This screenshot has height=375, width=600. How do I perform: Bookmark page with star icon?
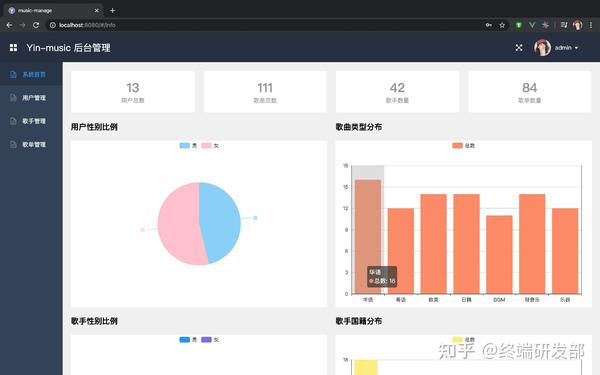click(x=502, y=25)
